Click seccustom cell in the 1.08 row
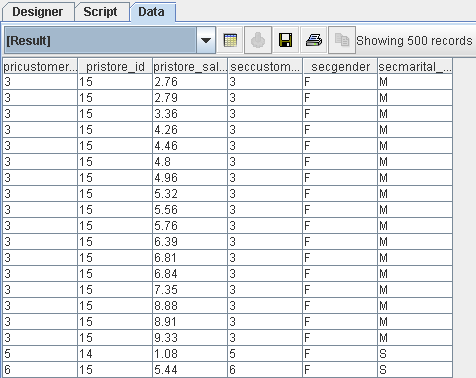This screenshot has height=378, width=476. click(265, 354)
